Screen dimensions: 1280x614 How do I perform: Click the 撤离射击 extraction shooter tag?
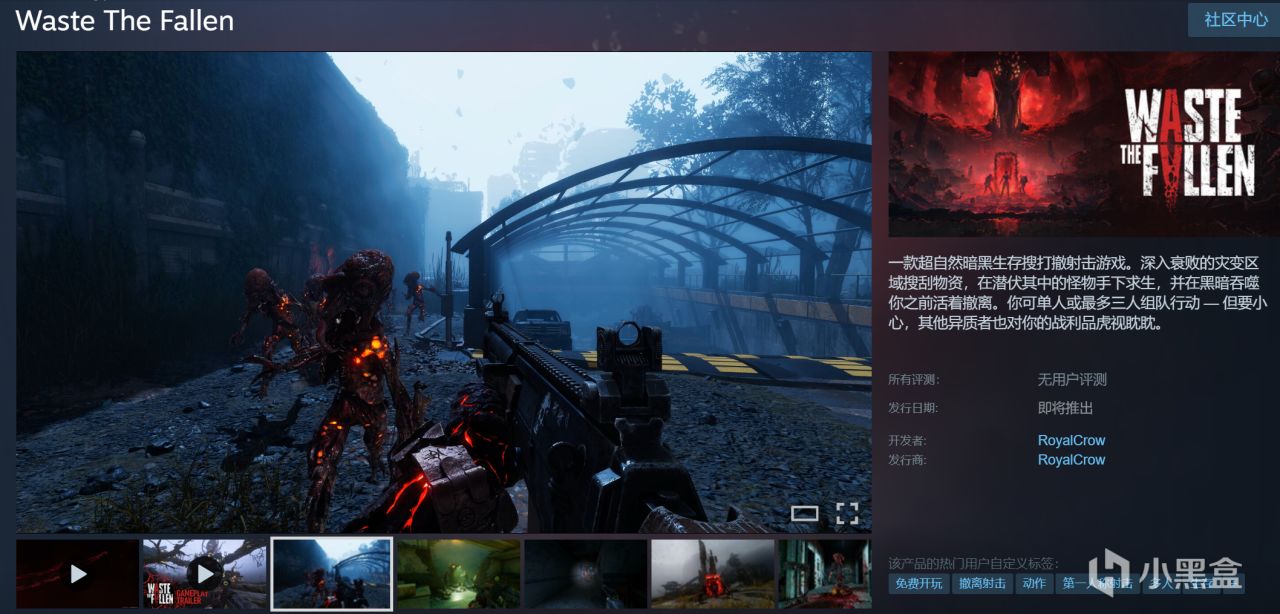pos(984,584)
